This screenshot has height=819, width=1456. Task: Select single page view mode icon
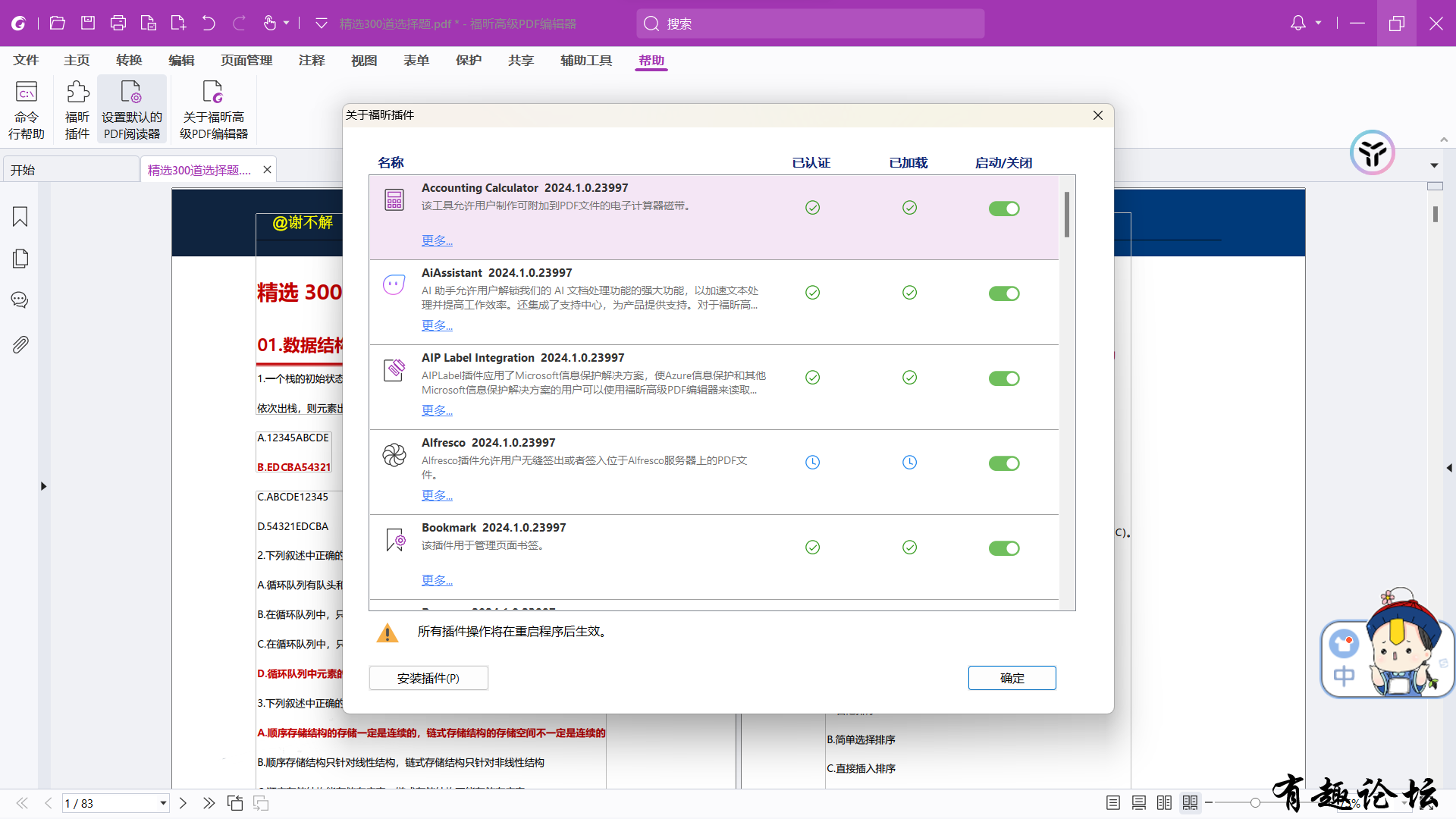click(1113, 803)
